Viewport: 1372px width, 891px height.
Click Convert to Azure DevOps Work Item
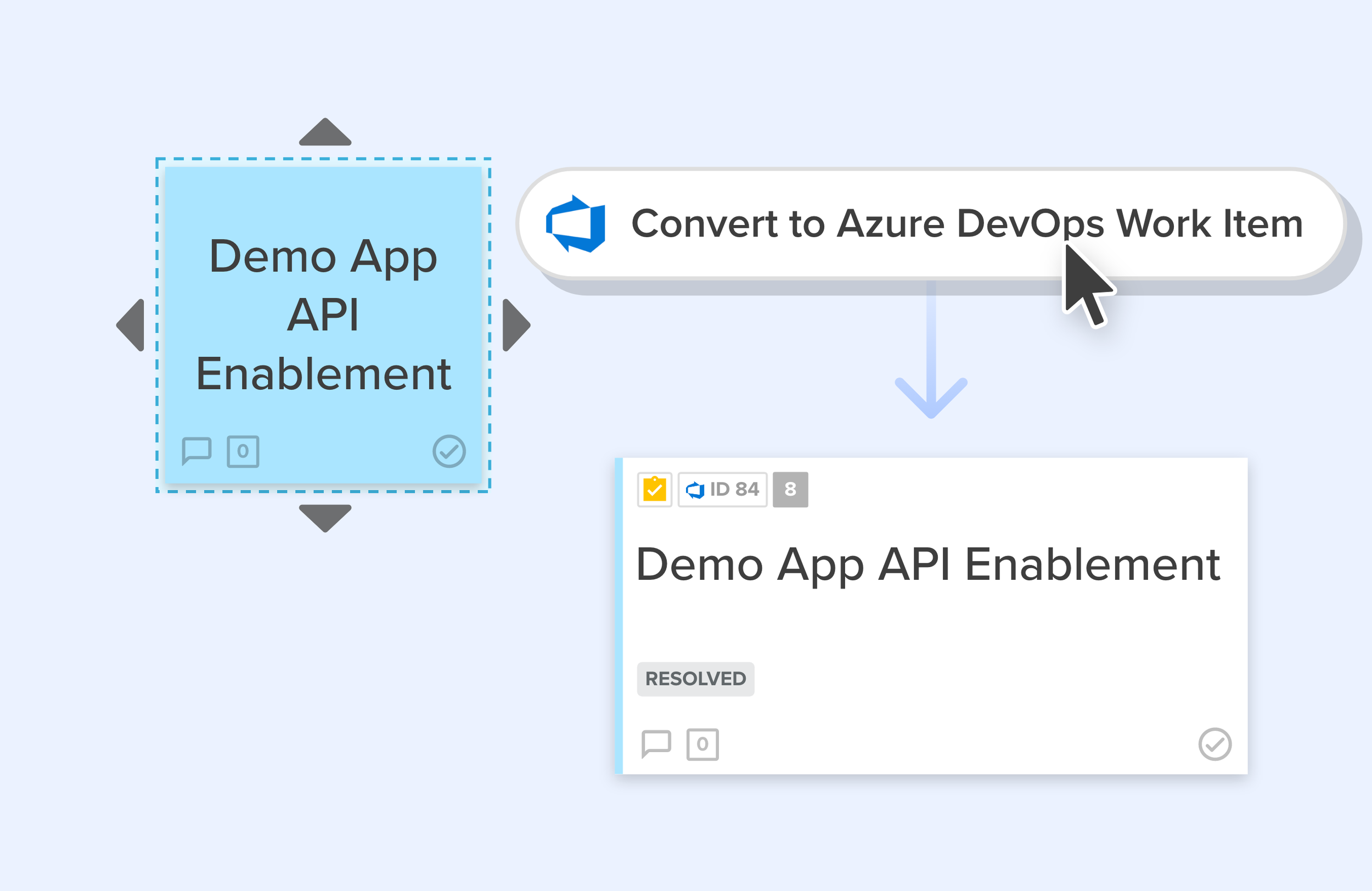931,224
